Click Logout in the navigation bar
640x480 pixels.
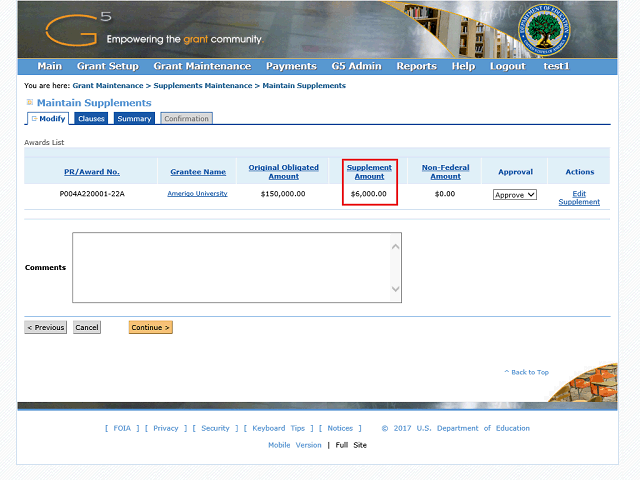point(508,66)
